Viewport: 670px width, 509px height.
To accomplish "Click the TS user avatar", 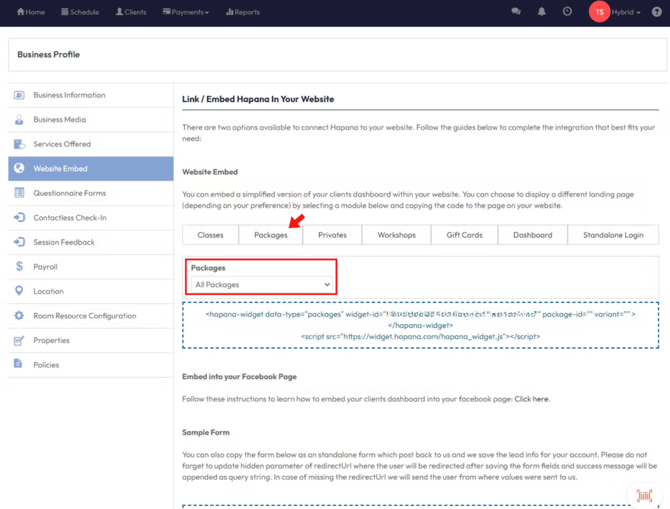I will [x=598, y=12].
